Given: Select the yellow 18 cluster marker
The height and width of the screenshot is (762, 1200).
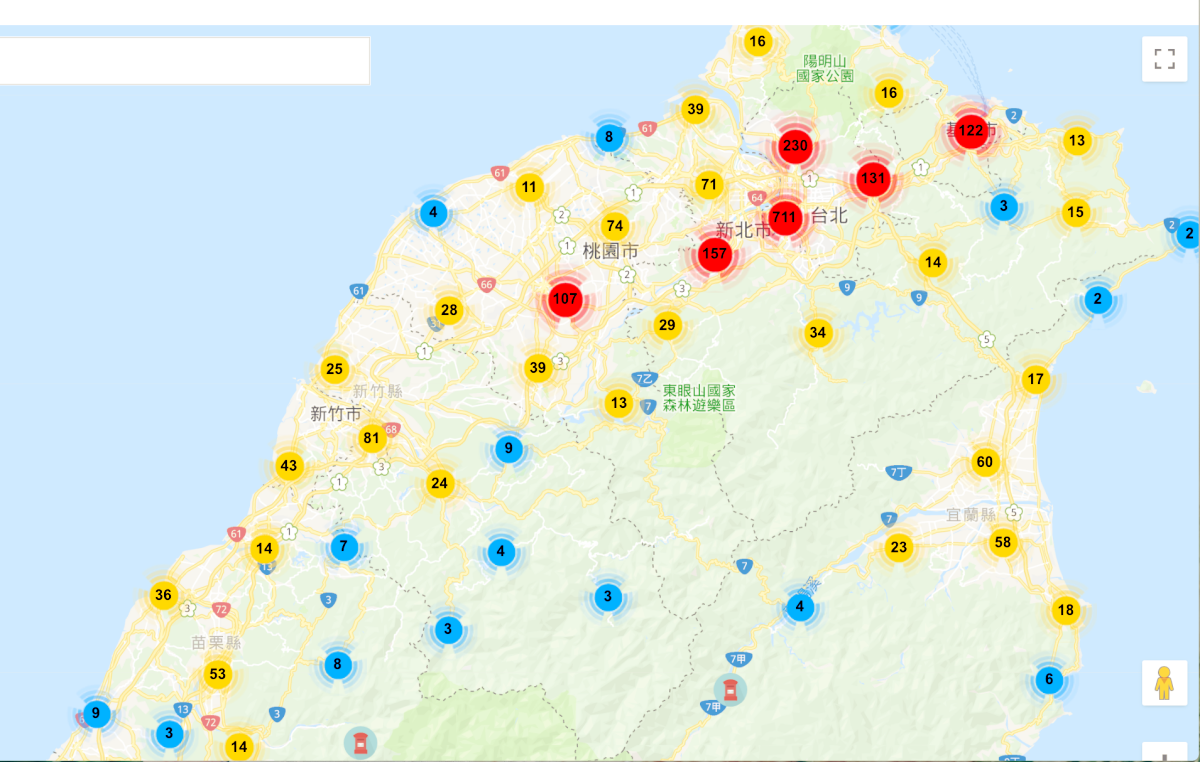Looking at the screenshot, I should tap(1065, 610).
